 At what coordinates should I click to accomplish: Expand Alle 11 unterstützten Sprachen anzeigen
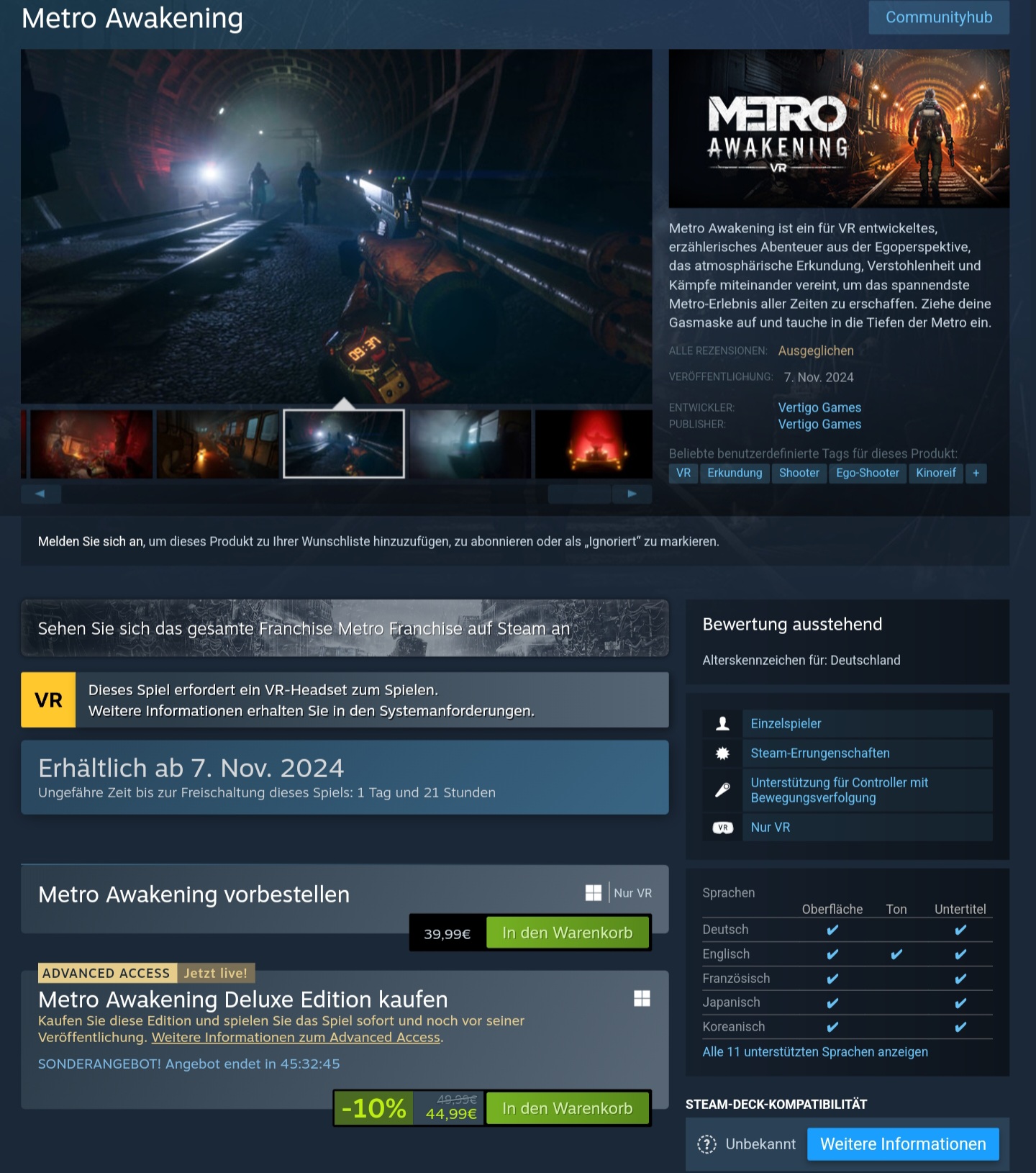pos(815,1052)
